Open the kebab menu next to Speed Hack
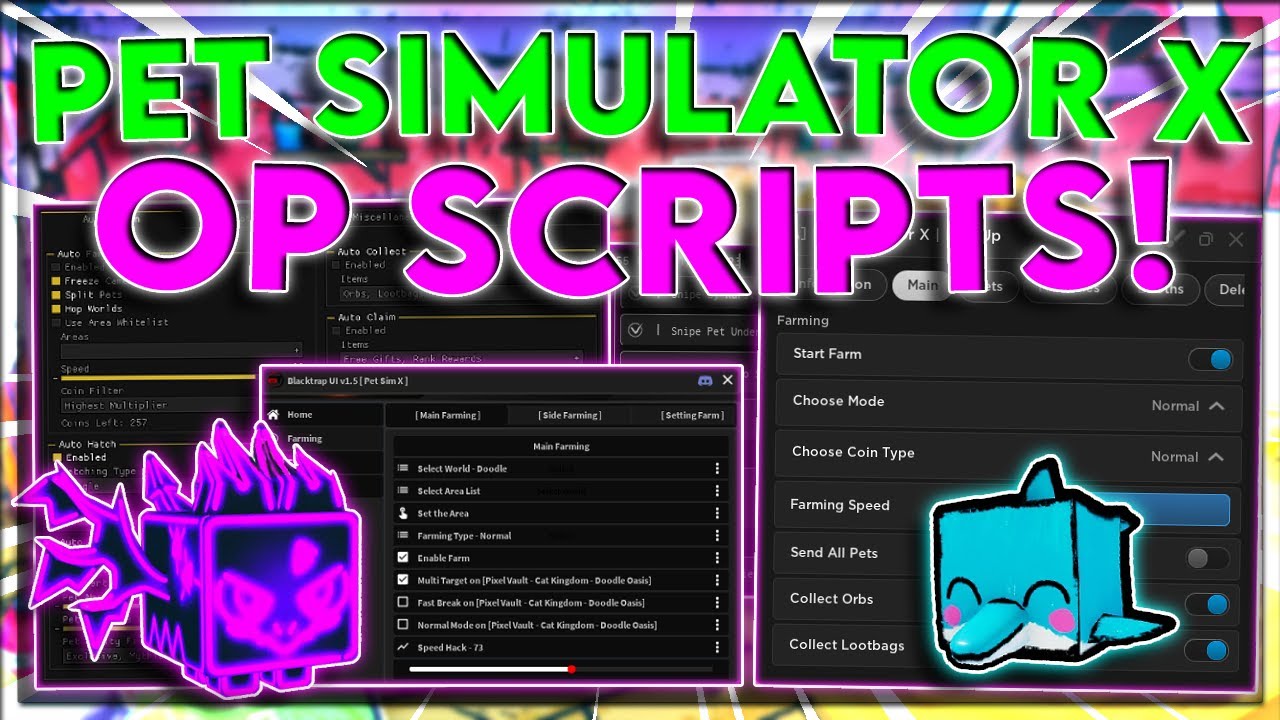Image resolution: width=1280 pixels, height=720 pixels. coord(717,647)
